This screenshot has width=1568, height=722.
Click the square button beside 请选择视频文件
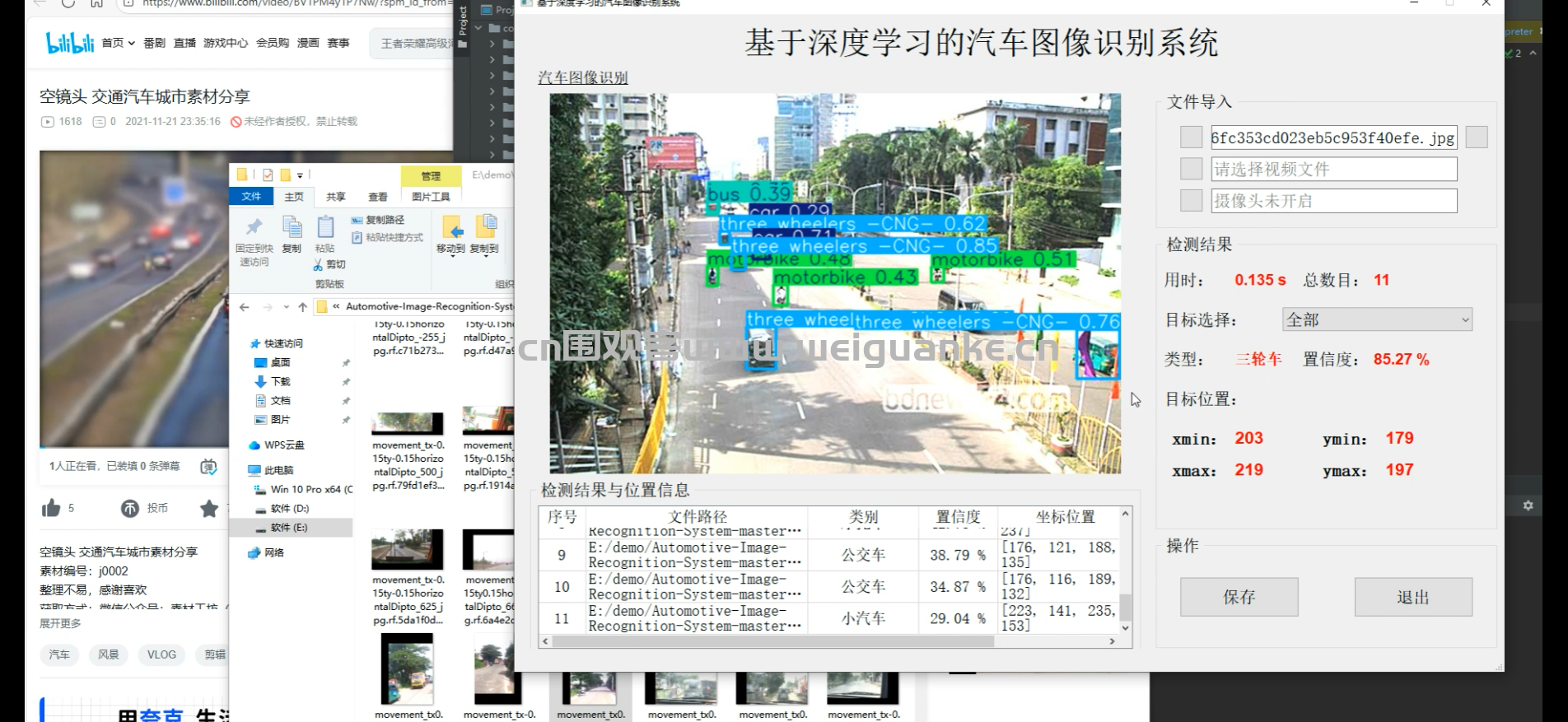point(1191,169)
